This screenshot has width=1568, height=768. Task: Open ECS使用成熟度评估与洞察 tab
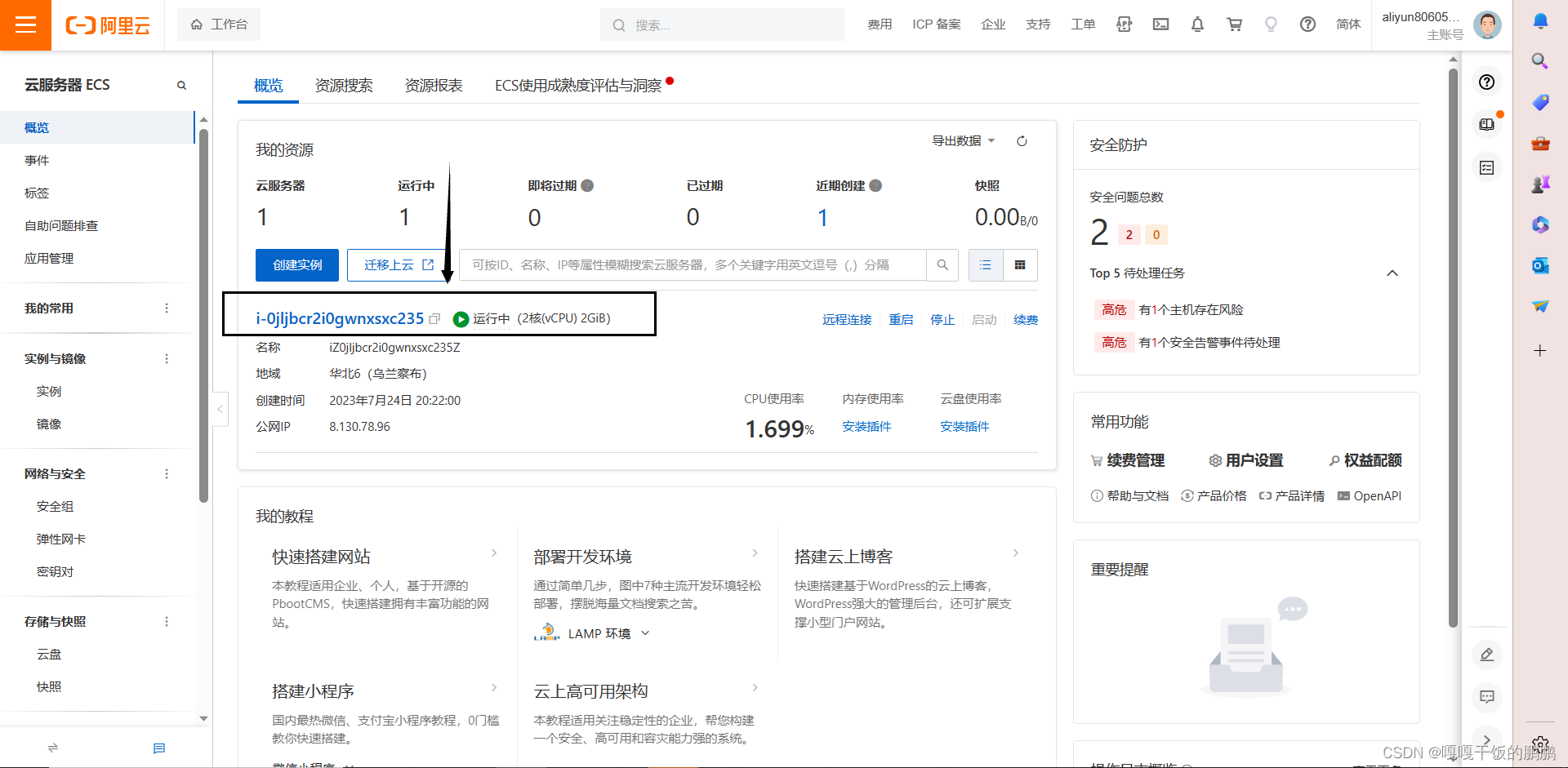(x=578, y=85)
